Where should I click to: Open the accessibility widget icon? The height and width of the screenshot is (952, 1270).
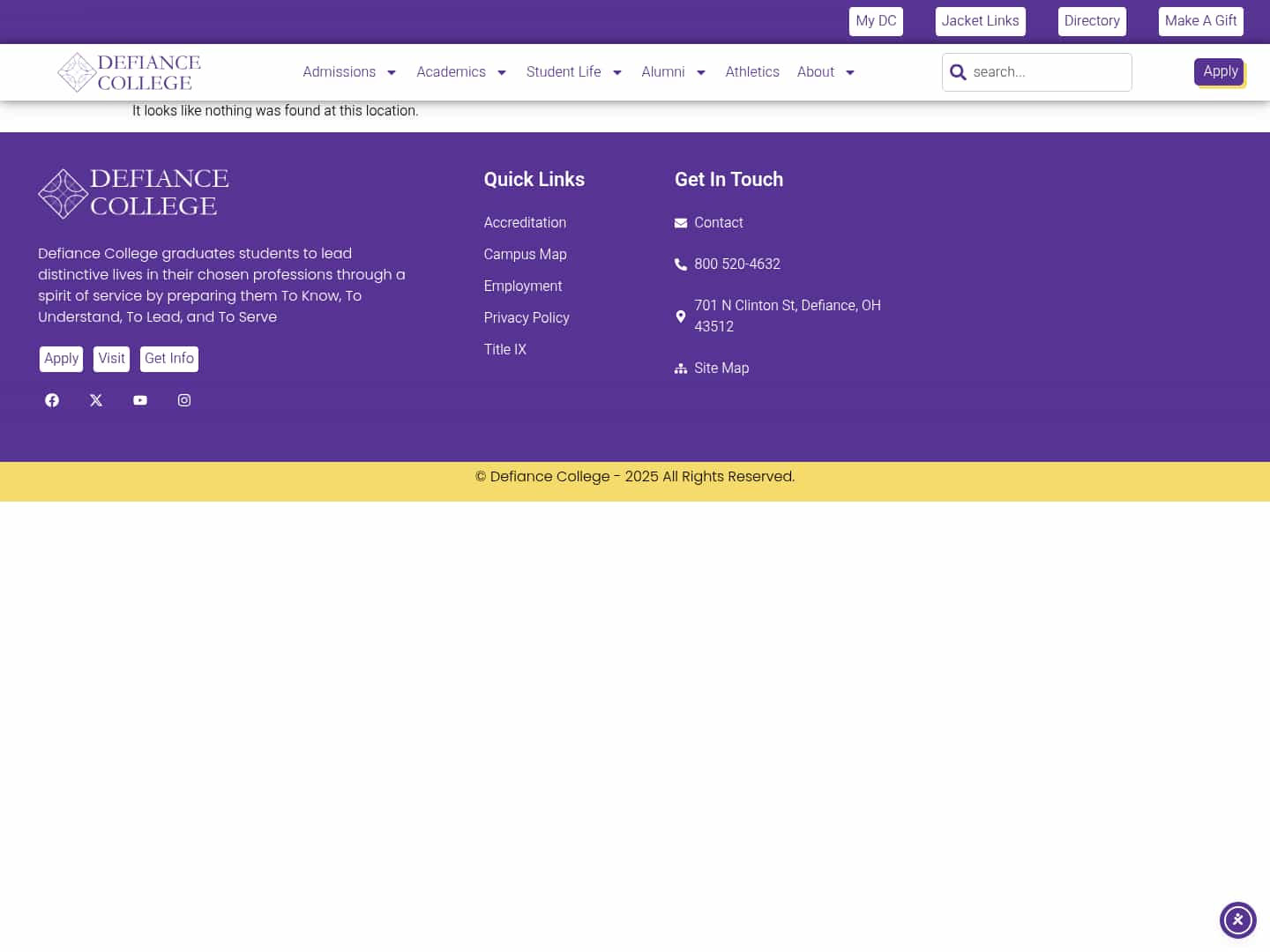(1238, 920)
